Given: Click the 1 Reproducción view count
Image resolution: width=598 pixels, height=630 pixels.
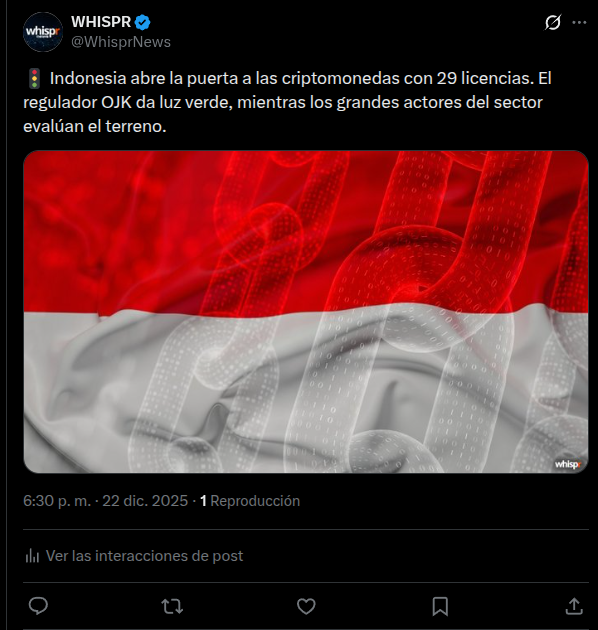Looking at the screenshot, I should 250,501.
